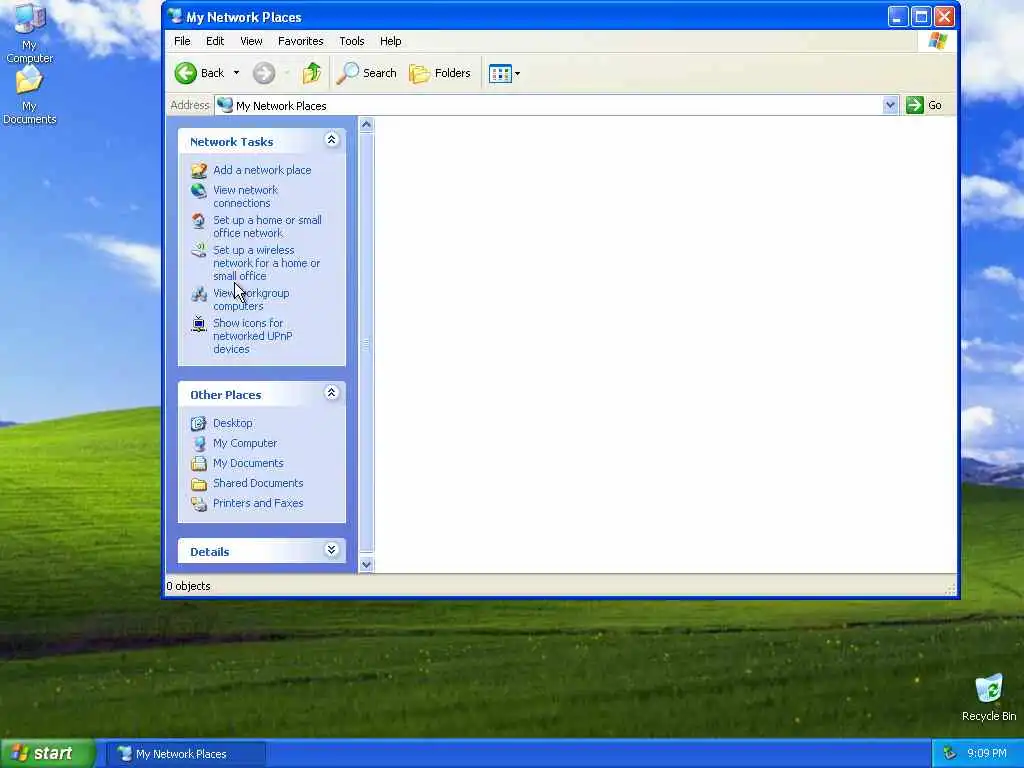Click the sidebar vertical scrollbar thumb
1024x768 pixels.
click(366, 342)
